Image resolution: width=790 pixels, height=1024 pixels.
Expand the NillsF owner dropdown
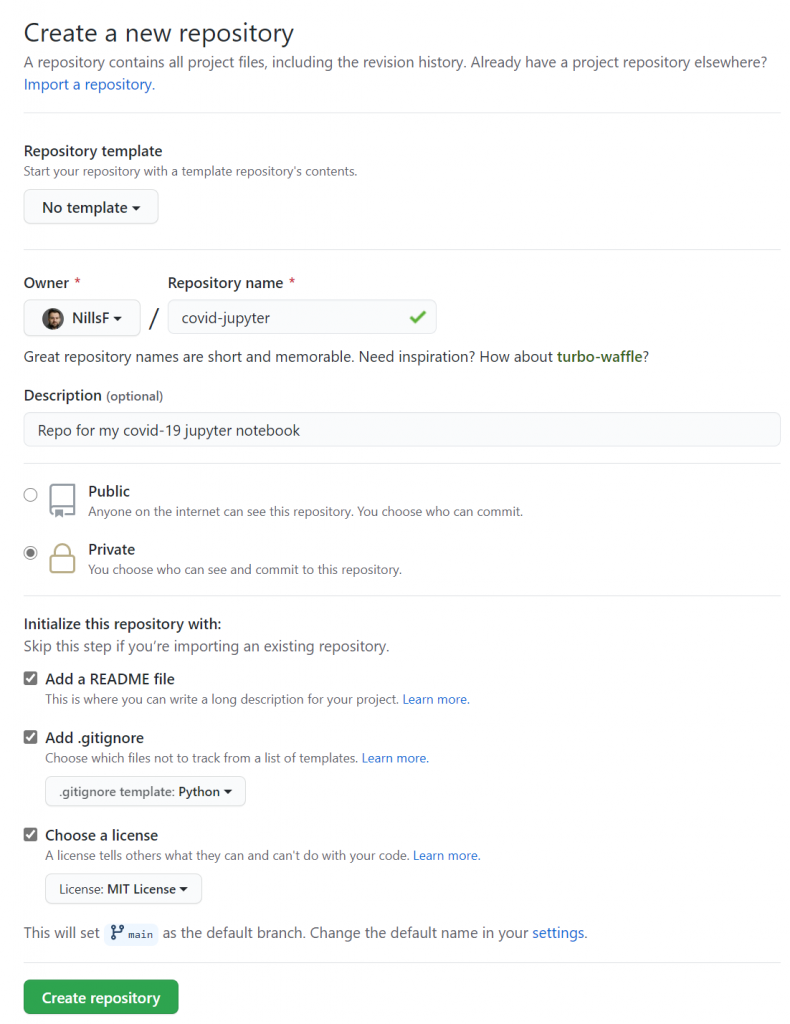click(x=82, y=318)
